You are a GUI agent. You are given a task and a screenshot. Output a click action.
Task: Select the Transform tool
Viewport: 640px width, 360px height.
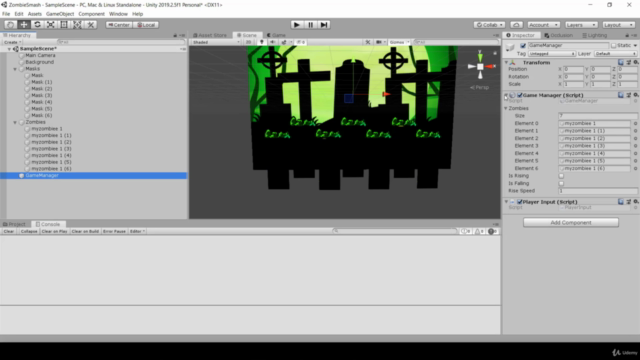coord(77,25)
